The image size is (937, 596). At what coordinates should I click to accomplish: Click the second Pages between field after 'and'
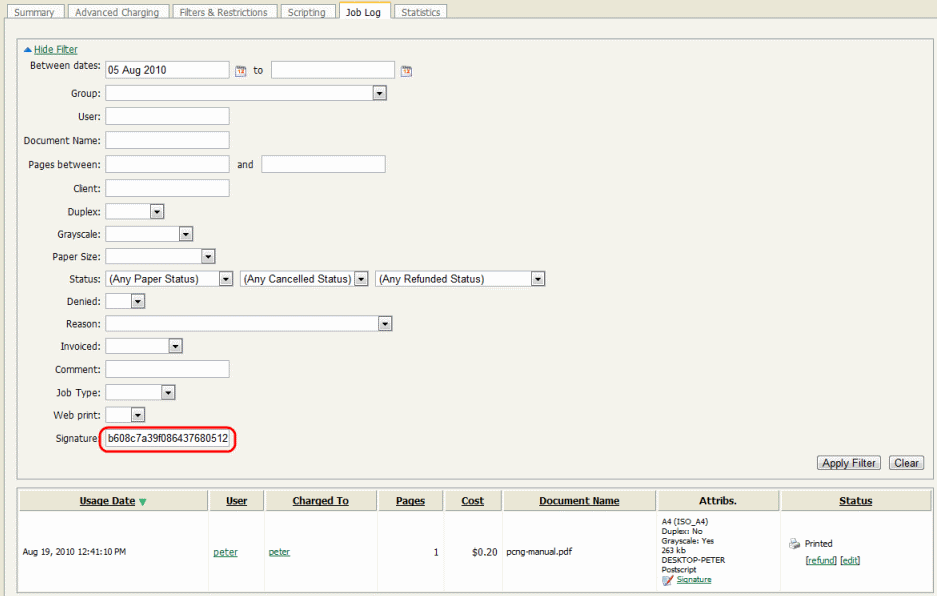pyautogui.click(x=323, y=164)
